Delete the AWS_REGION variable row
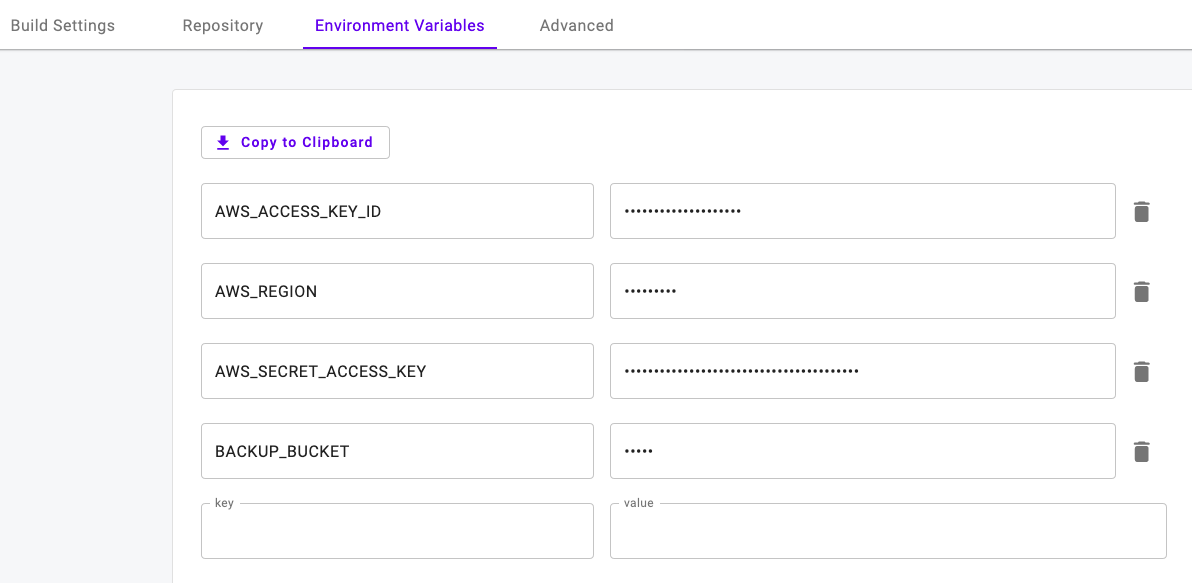The image size is (1192, 583). (x=1141, y=292)
